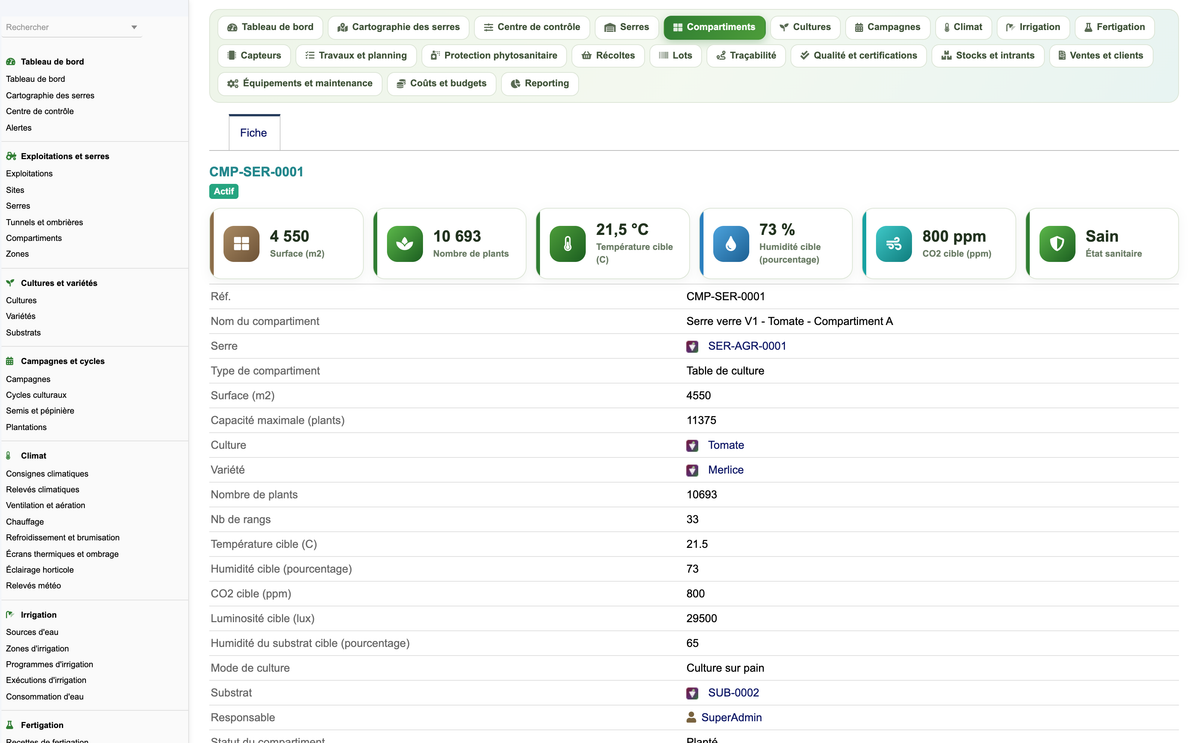
Task: Open Travaux et planning menu
Action: 356,55
